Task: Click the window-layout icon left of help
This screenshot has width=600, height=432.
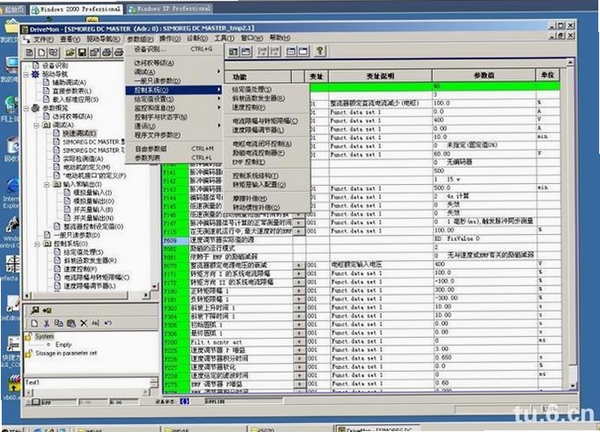Action: coord(303,51)
